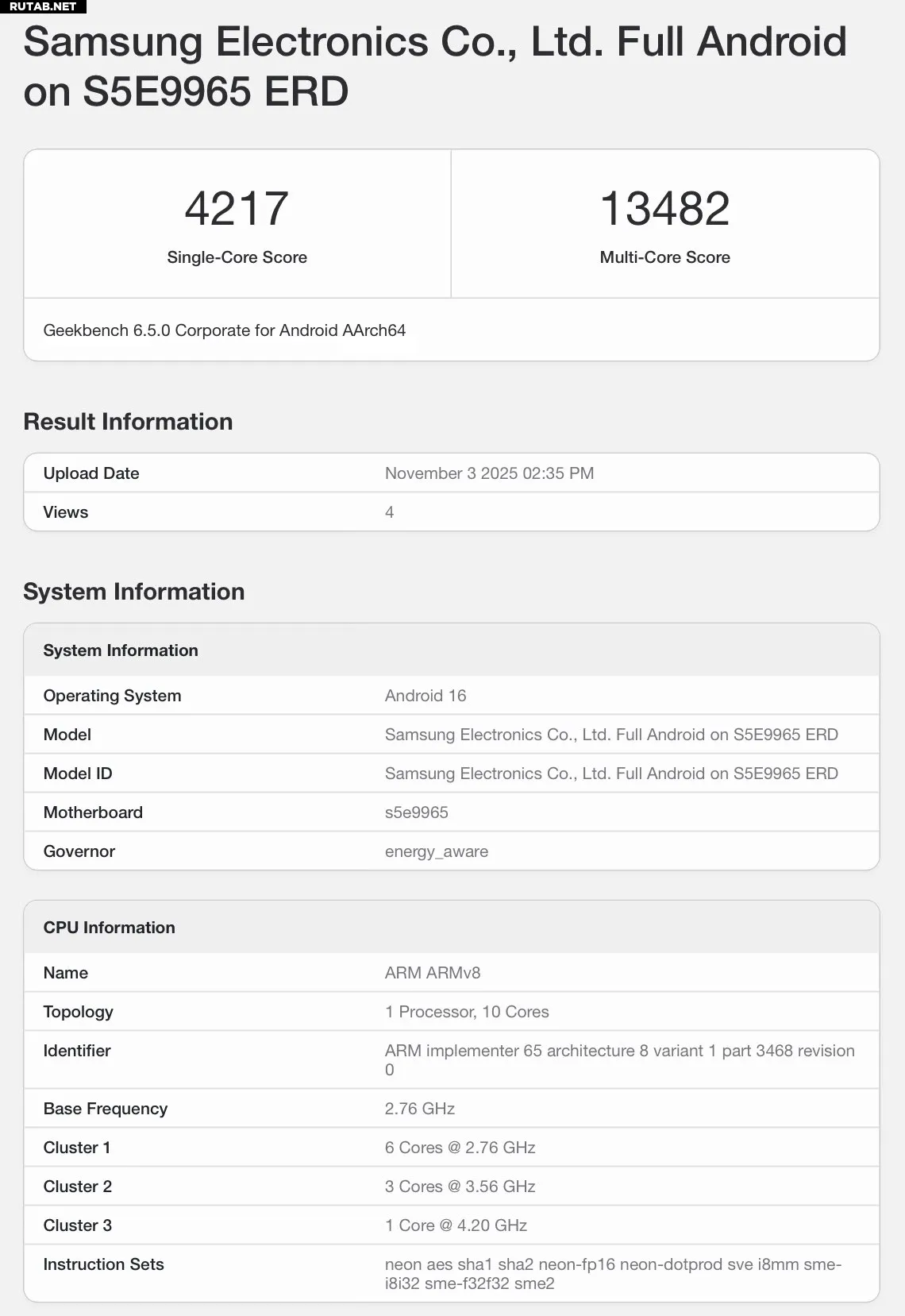Click the s5e9965 motherboard value
Viewport: 905px width, 1316px height.
[x=417, y=812]
